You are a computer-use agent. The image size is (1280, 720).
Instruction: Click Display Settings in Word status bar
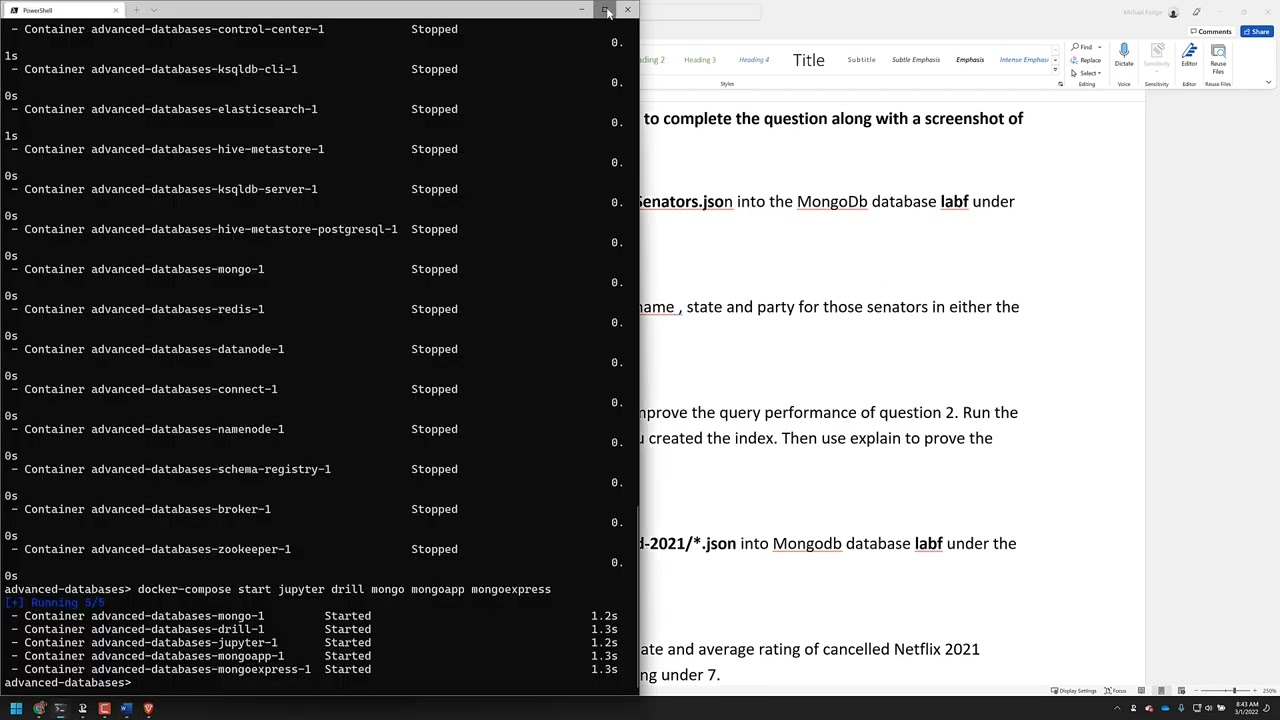1073,691
